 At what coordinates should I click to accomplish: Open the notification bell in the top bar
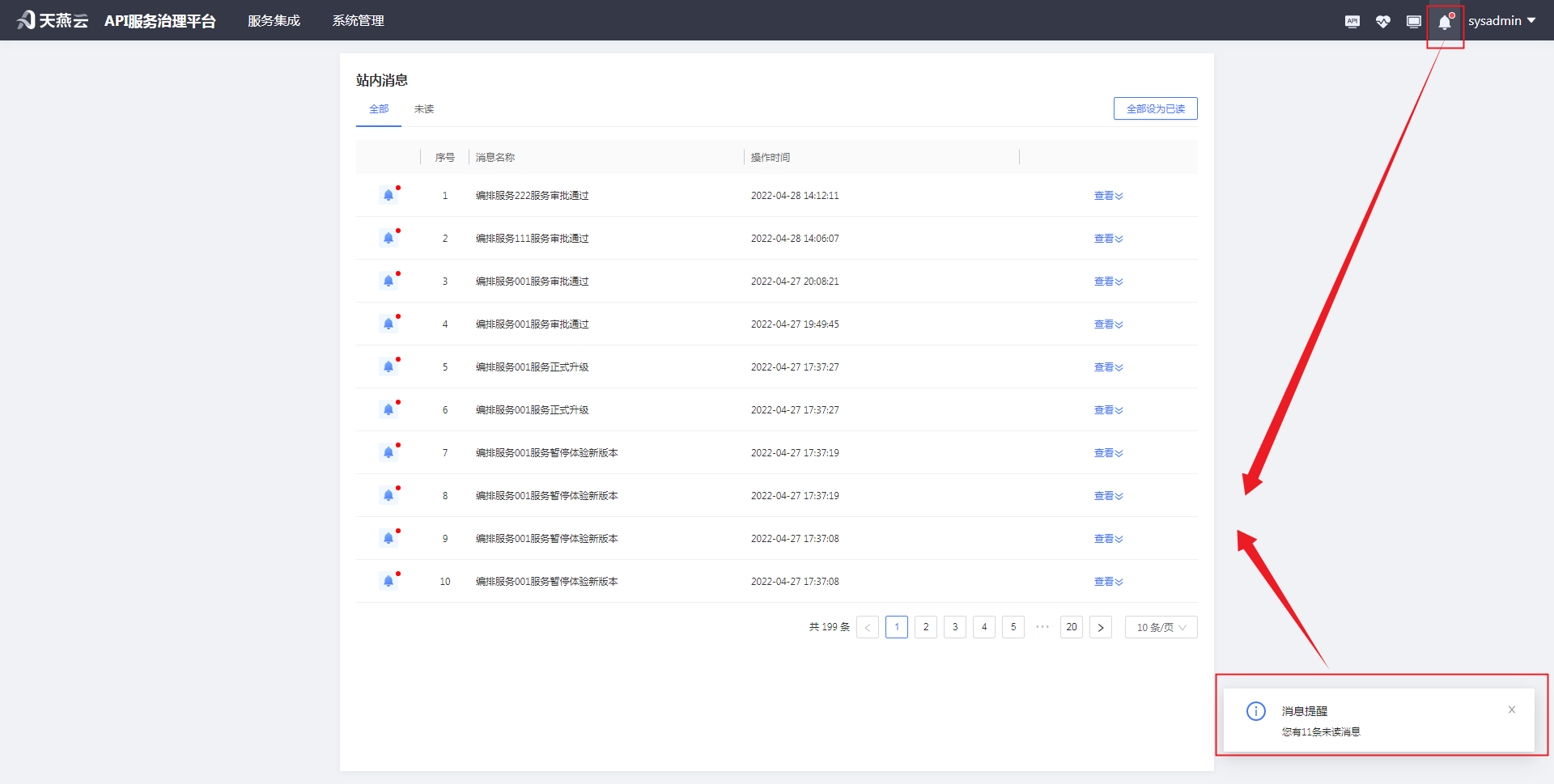1445,22
